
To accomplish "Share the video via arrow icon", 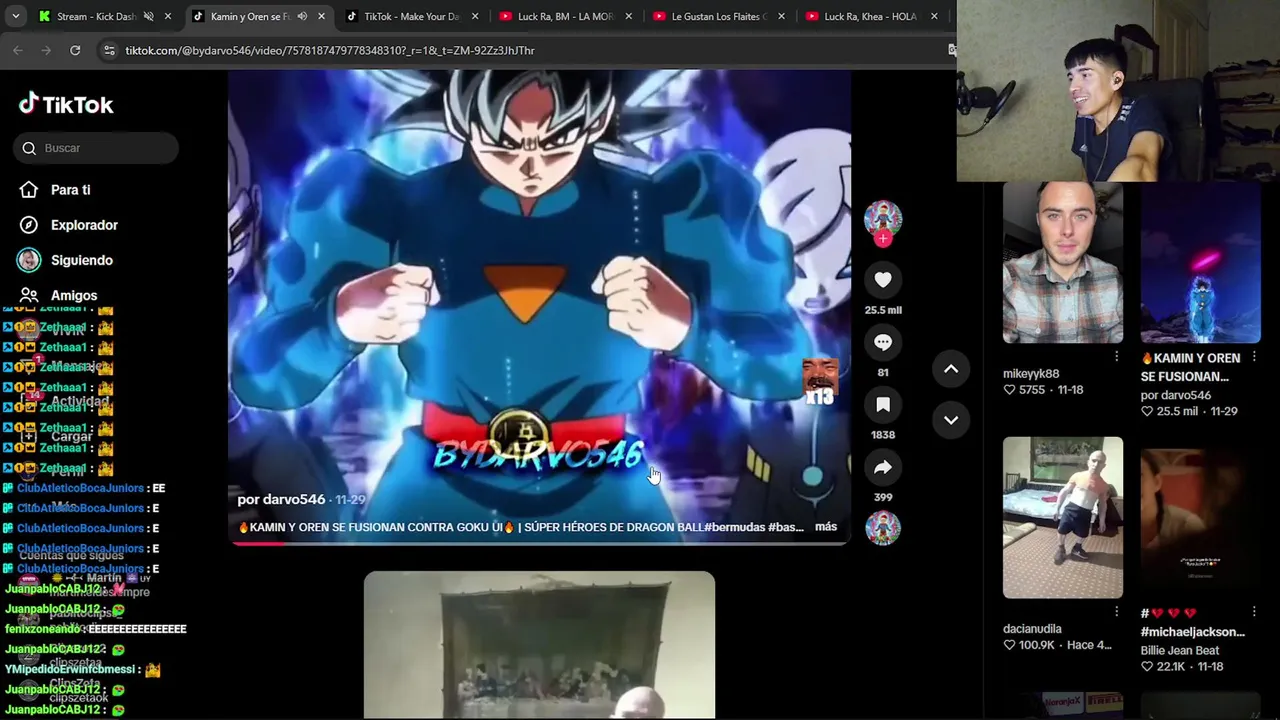I will click(x=882, y=467).
